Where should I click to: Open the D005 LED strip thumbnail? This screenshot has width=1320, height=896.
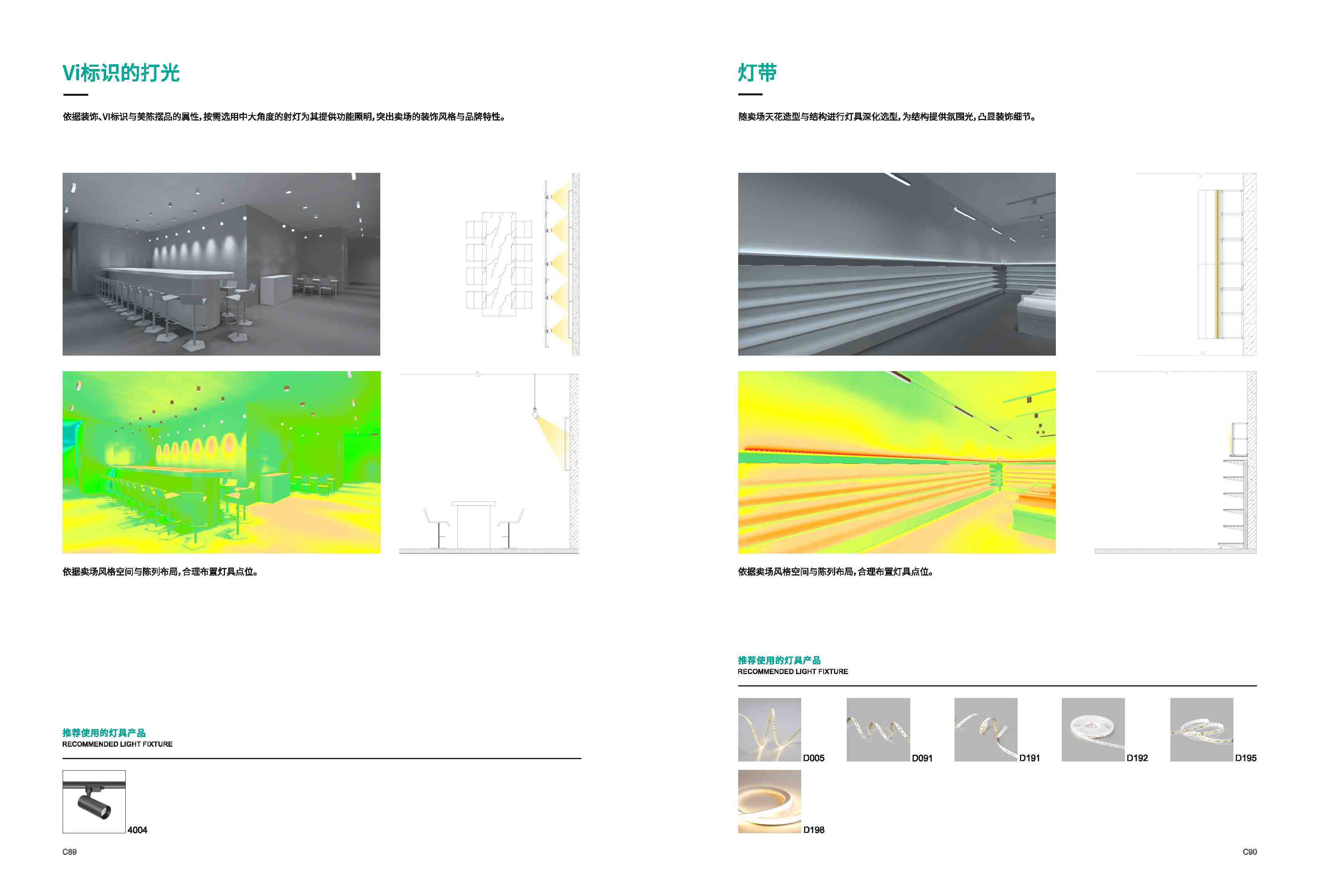pyautogui.click(x=770, y=730)
